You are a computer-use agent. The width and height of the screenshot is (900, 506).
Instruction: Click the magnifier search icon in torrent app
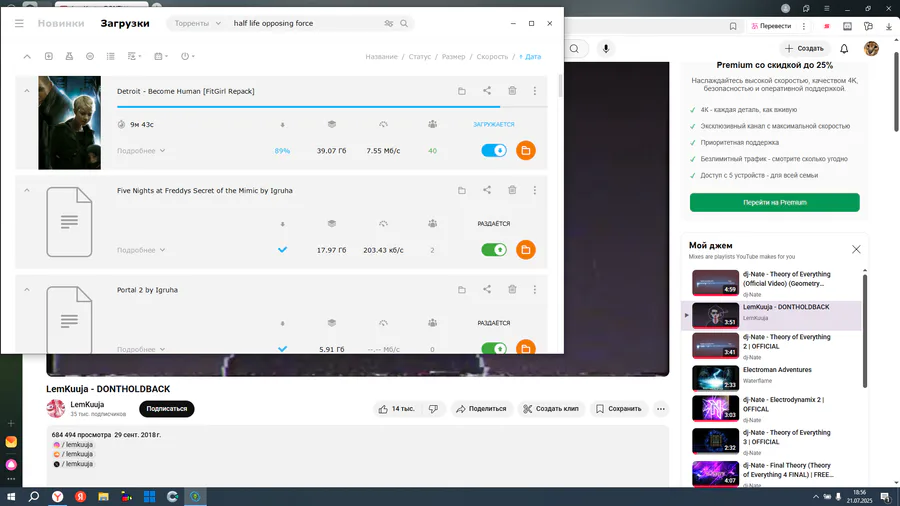tap(404, 24)
